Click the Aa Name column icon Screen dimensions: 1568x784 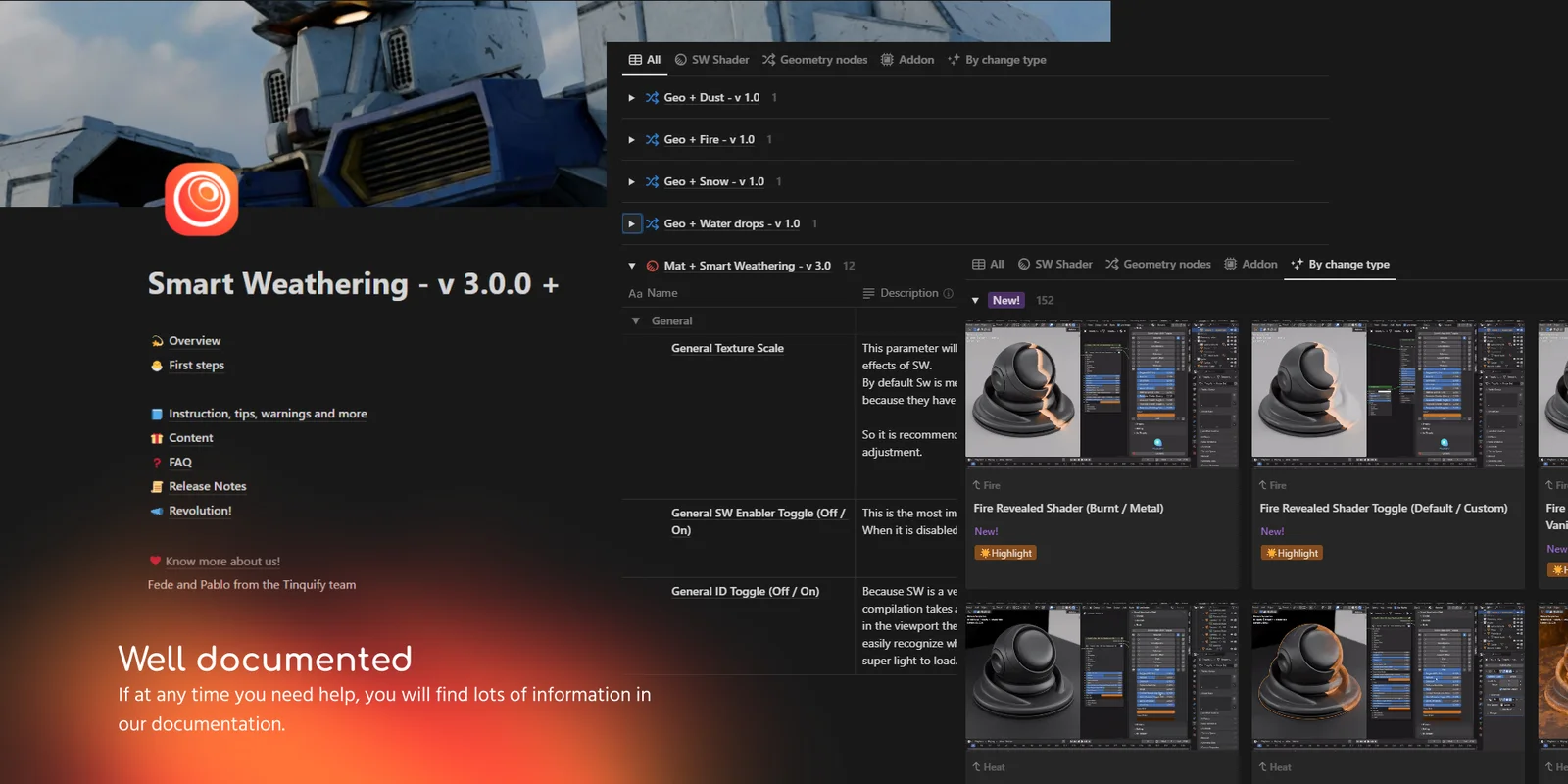(635, 293)
